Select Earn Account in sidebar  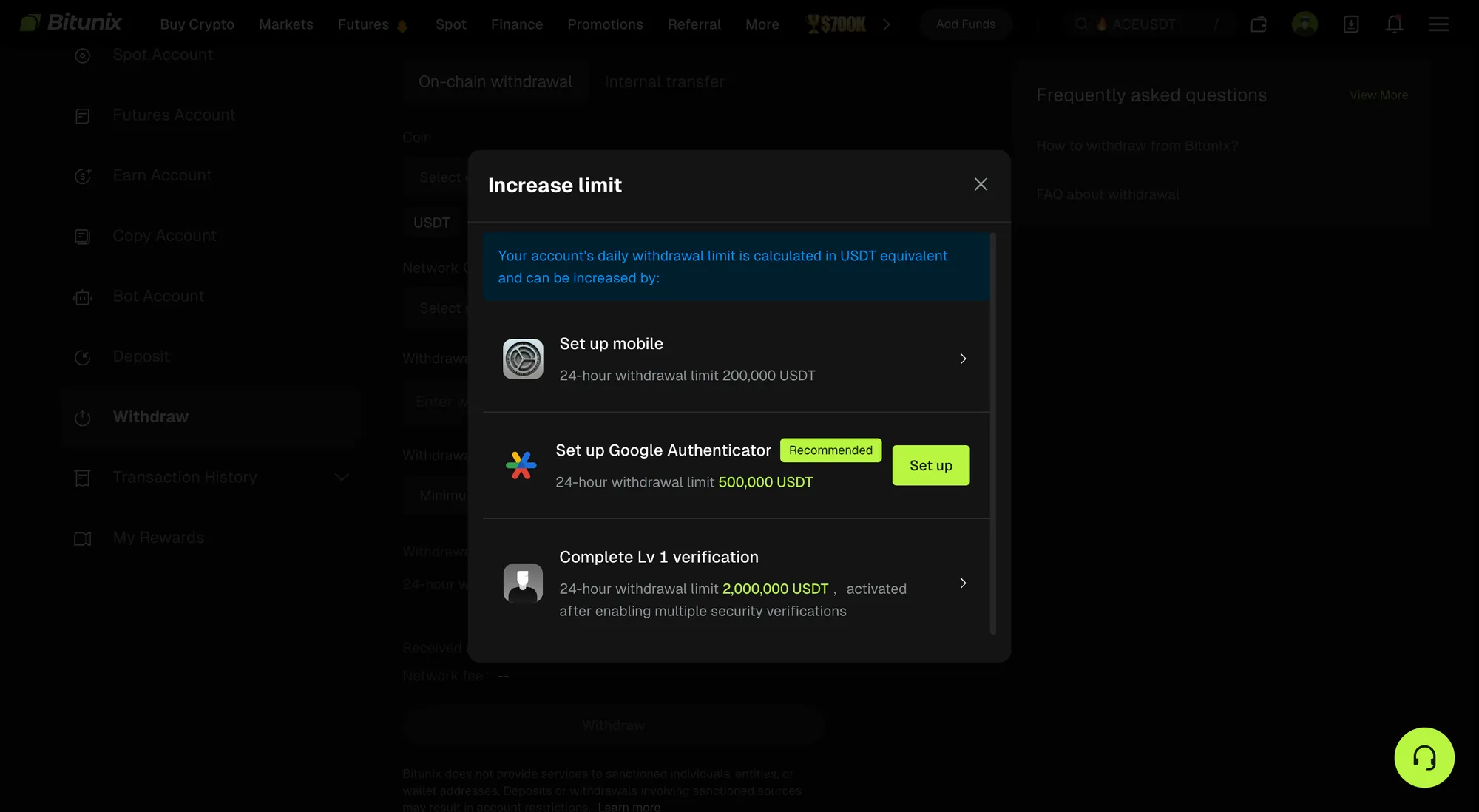point(162,176)
